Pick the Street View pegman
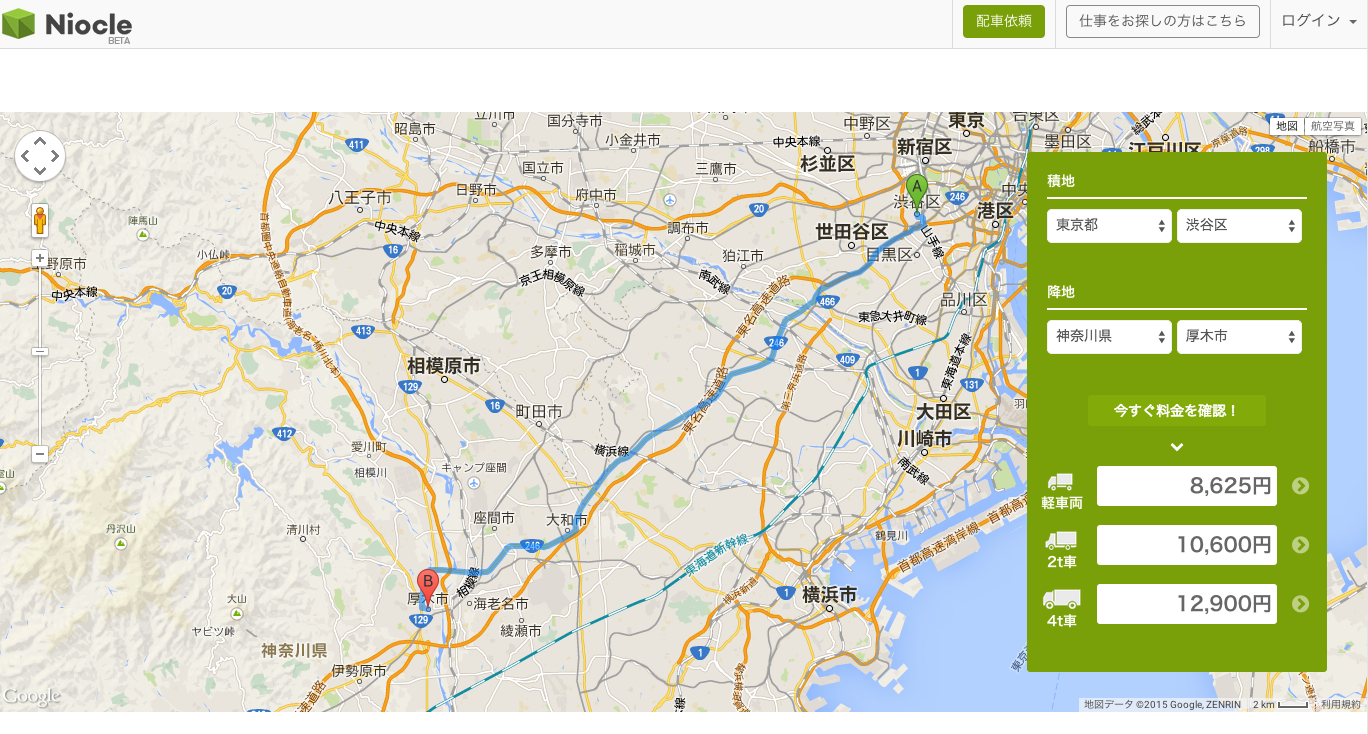 pos(40,220)
